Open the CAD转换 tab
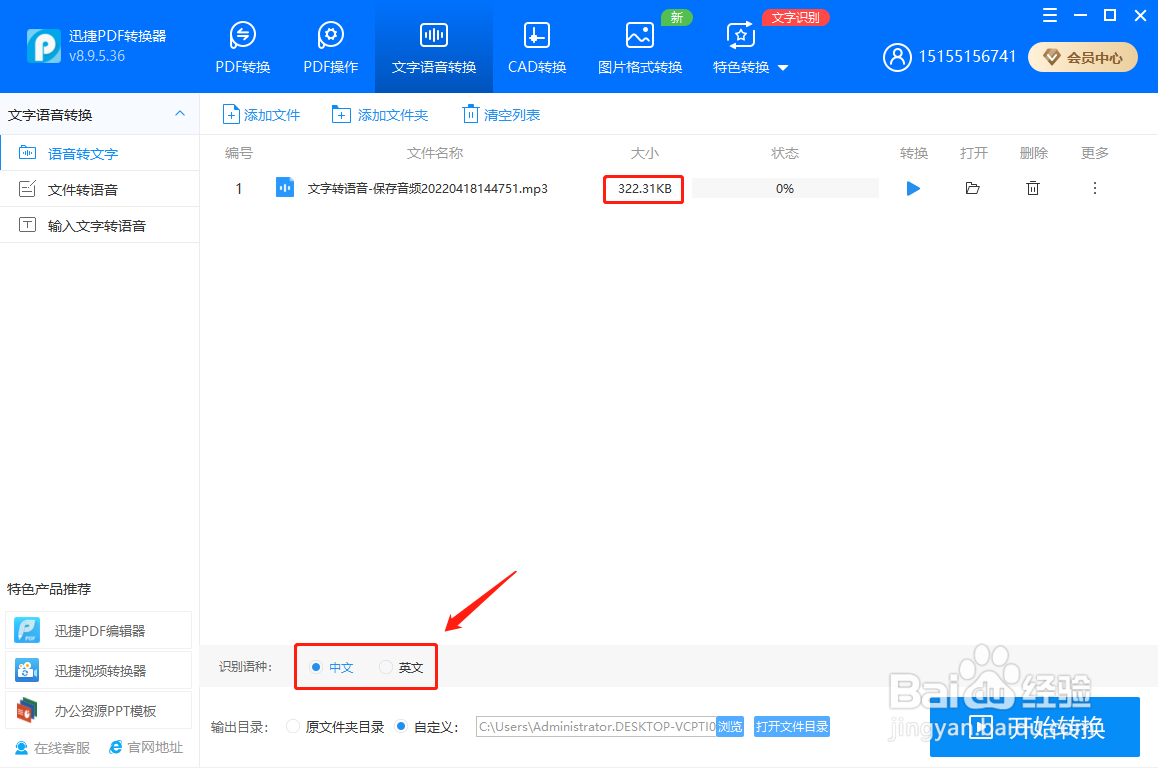Viewport: 1158px width, 768px height. pos(537,48)
